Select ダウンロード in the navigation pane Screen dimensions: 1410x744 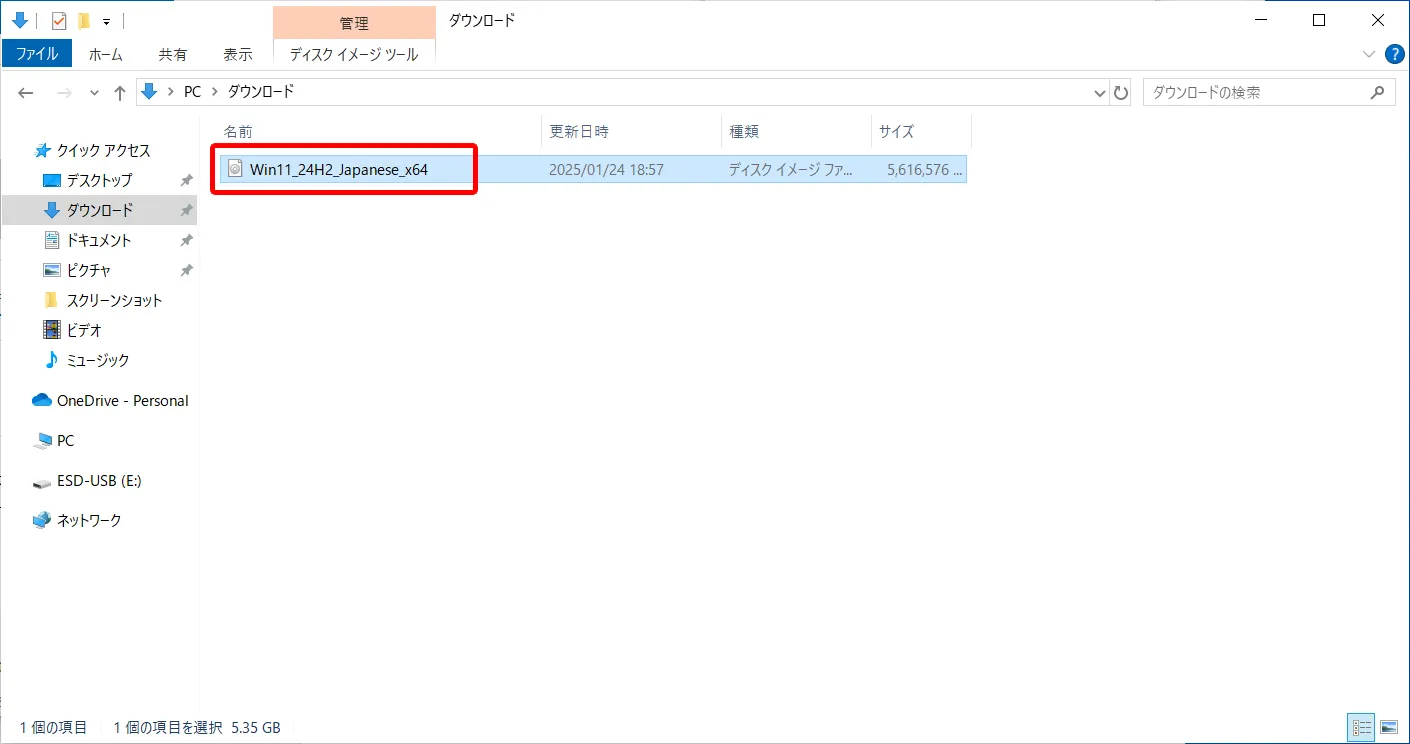pyautogui.click(x=99, y=210)
